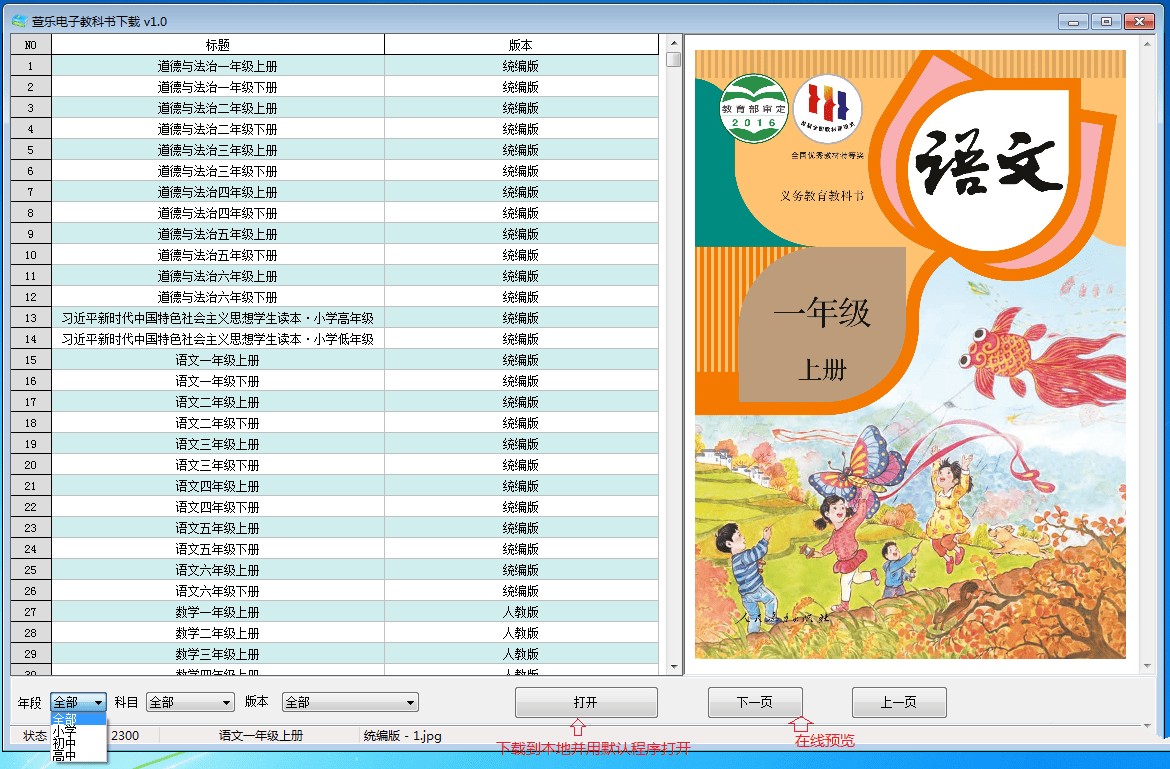Click the 2300 count in status bar

[x=125, y=735]
